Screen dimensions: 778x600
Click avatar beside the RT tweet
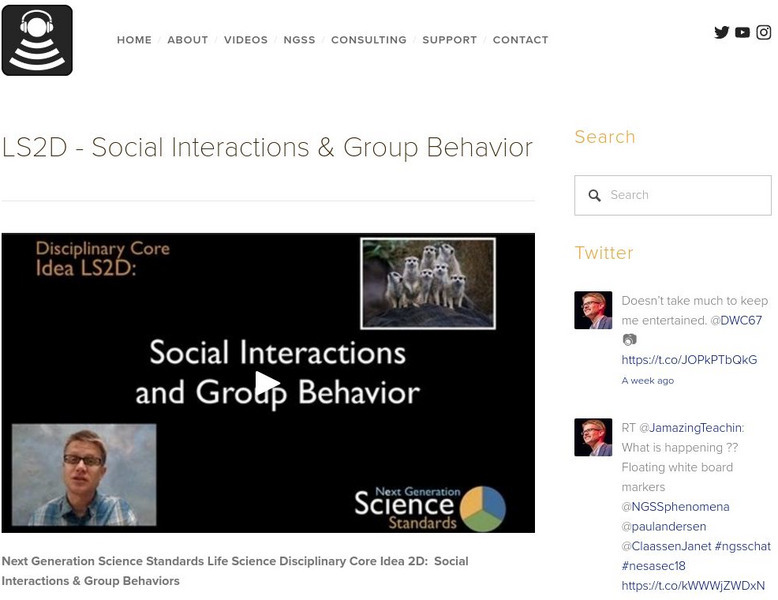pyautogui.click(x=593, y=437)
